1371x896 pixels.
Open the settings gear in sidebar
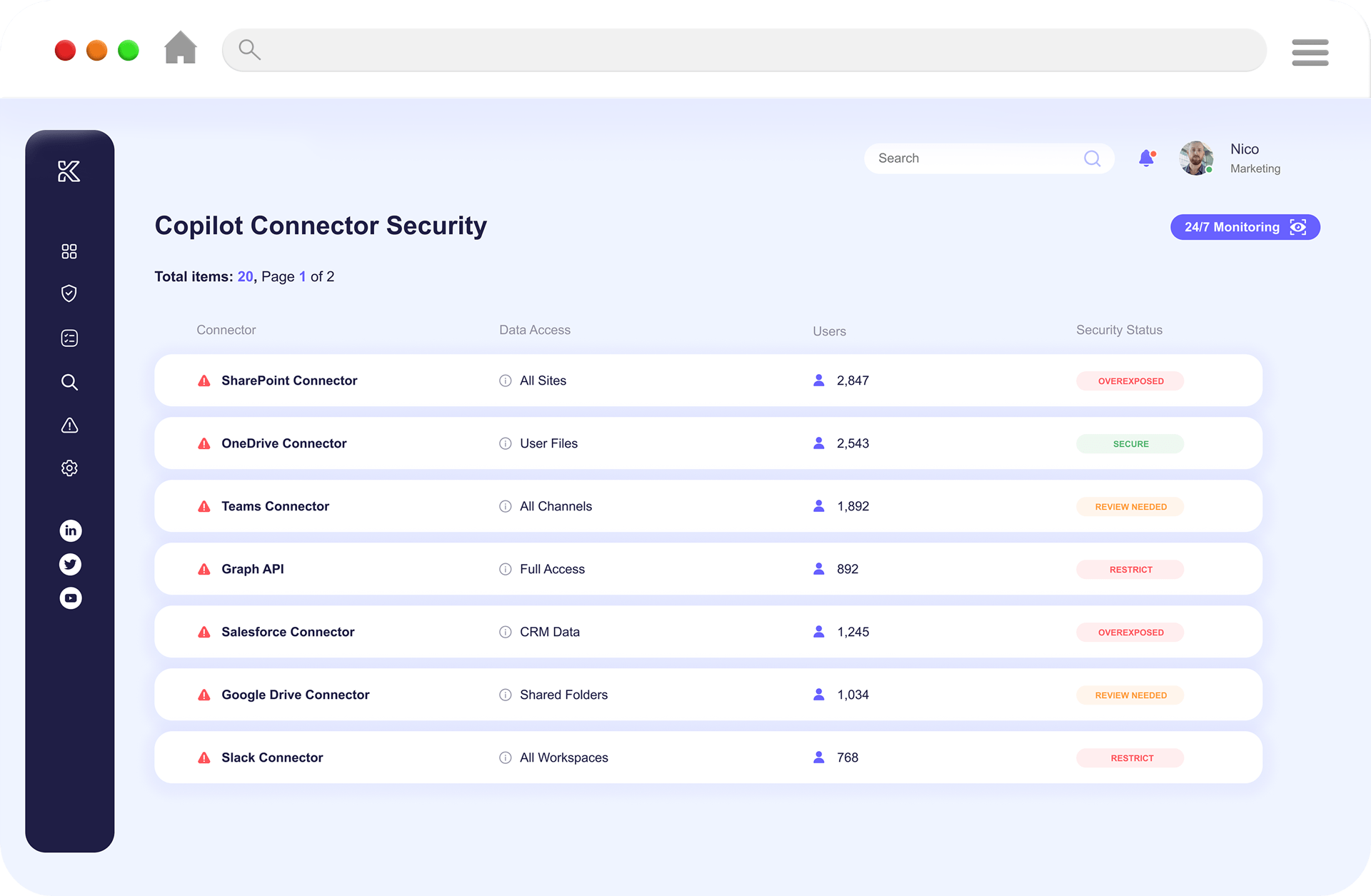click(69, 468)
